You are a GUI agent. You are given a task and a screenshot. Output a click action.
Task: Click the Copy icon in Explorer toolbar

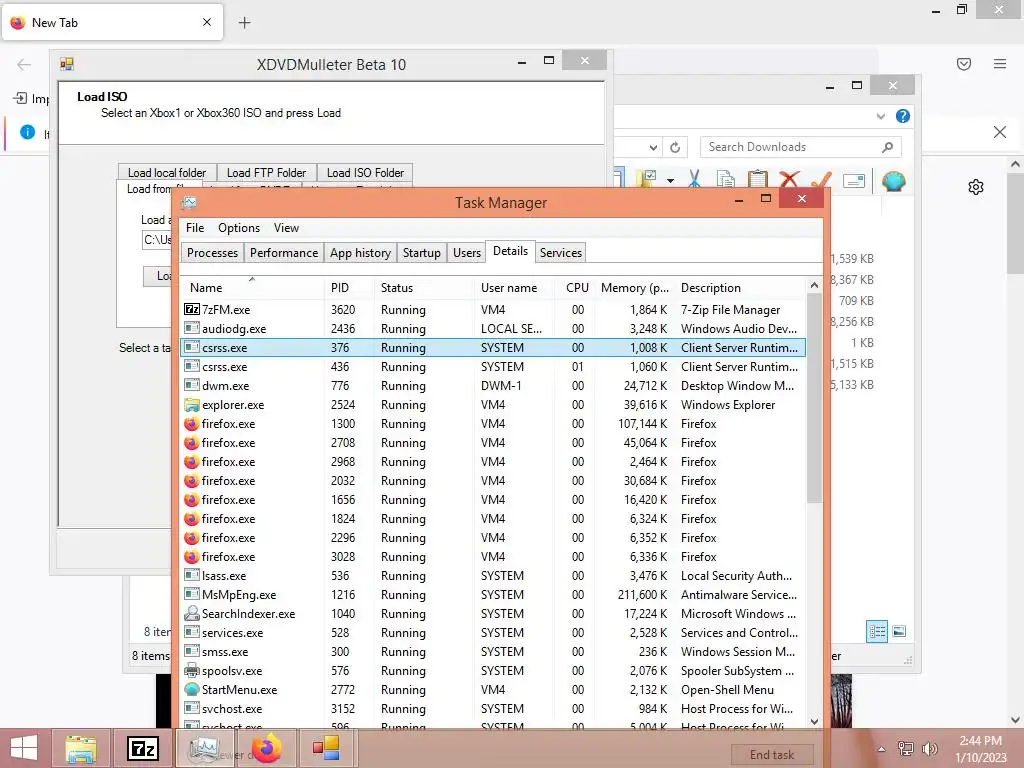pyautogui.click(x=725, y=179)
